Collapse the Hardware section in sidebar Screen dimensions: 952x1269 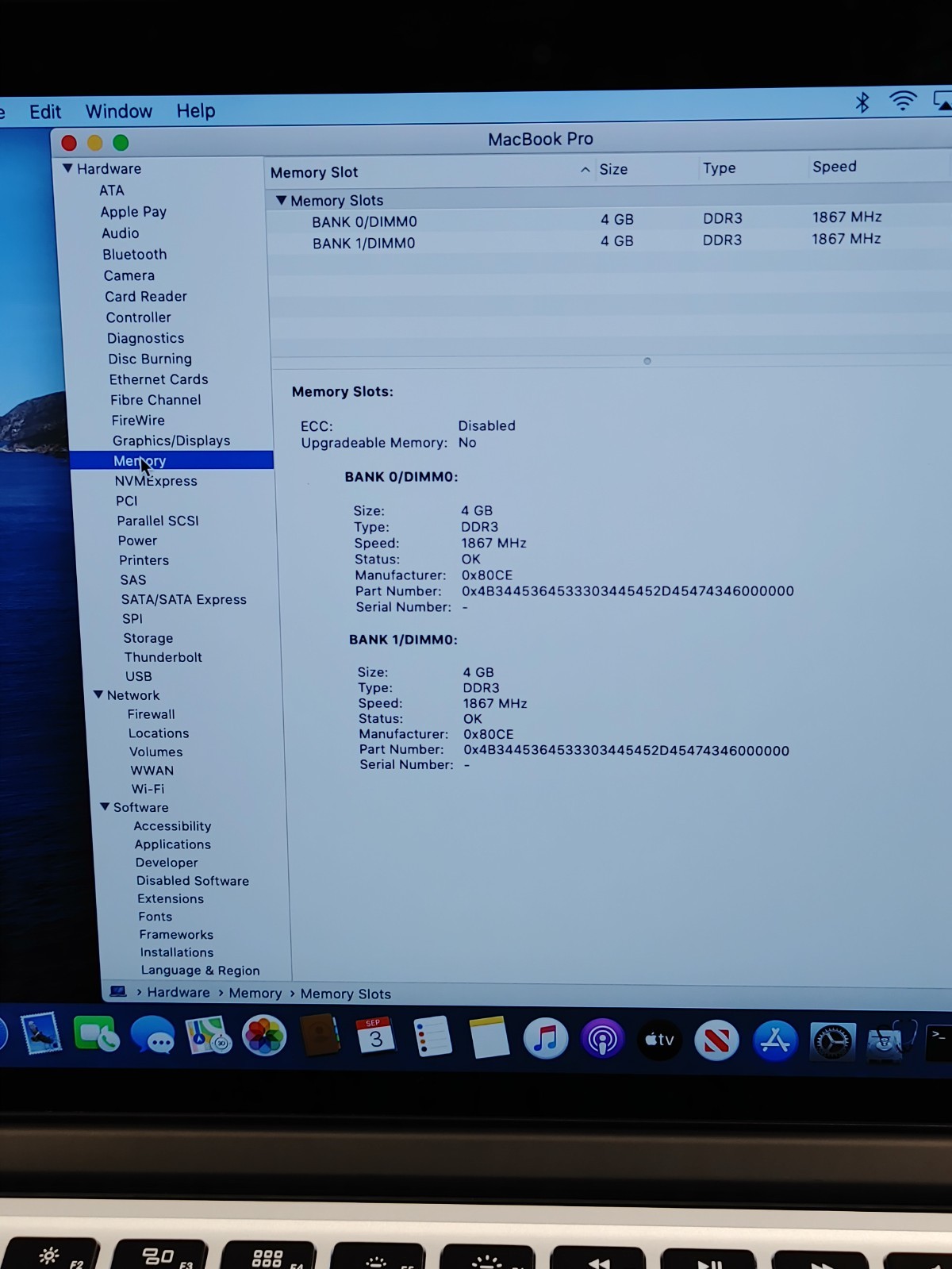[x=68, y=168]
